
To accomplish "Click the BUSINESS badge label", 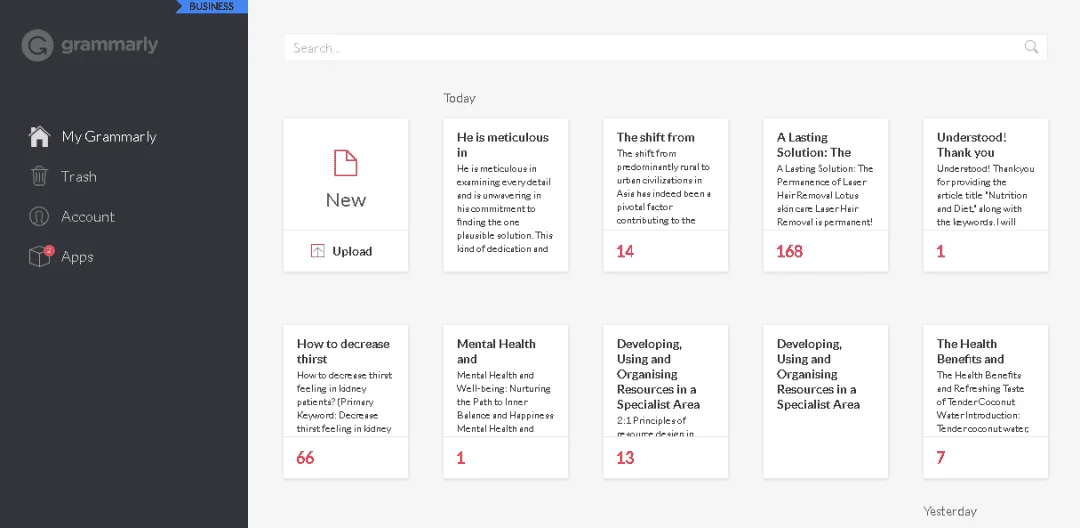I will 211,6.
